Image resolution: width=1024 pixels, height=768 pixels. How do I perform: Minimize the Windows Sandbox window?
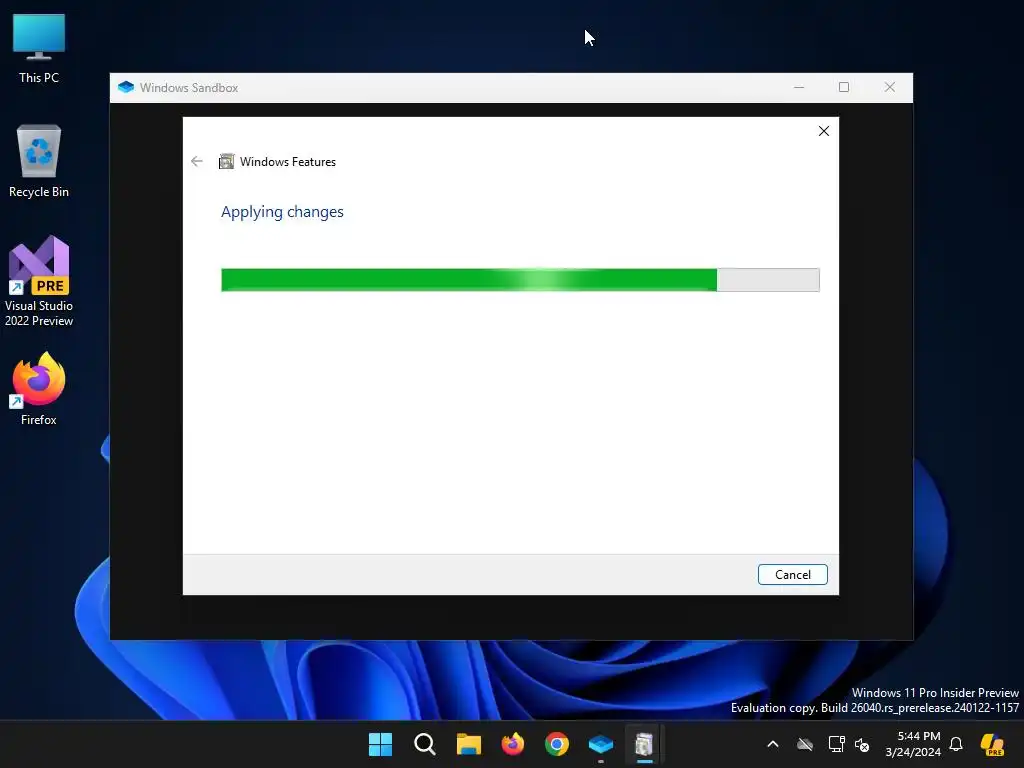(799, 88)
